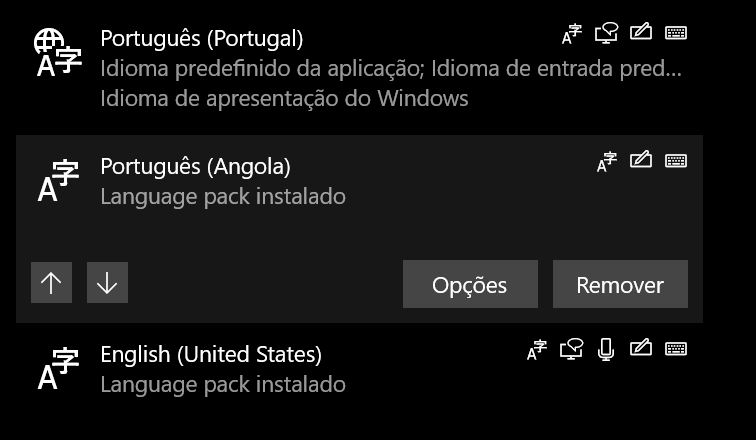
Task: Click the microphone speech recognition icon for English
Action: [x=605, y=350]
